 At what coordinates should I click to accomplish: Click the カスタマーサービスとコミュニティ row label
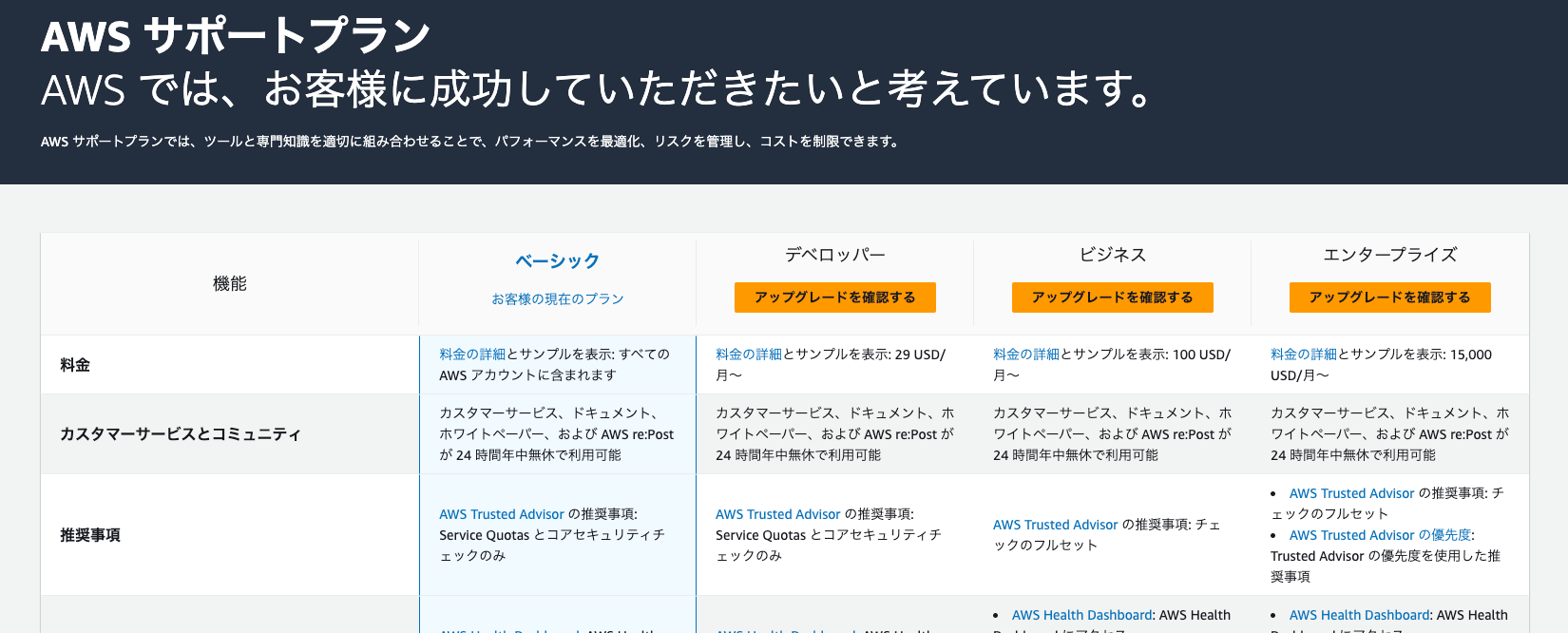(181, 434)
